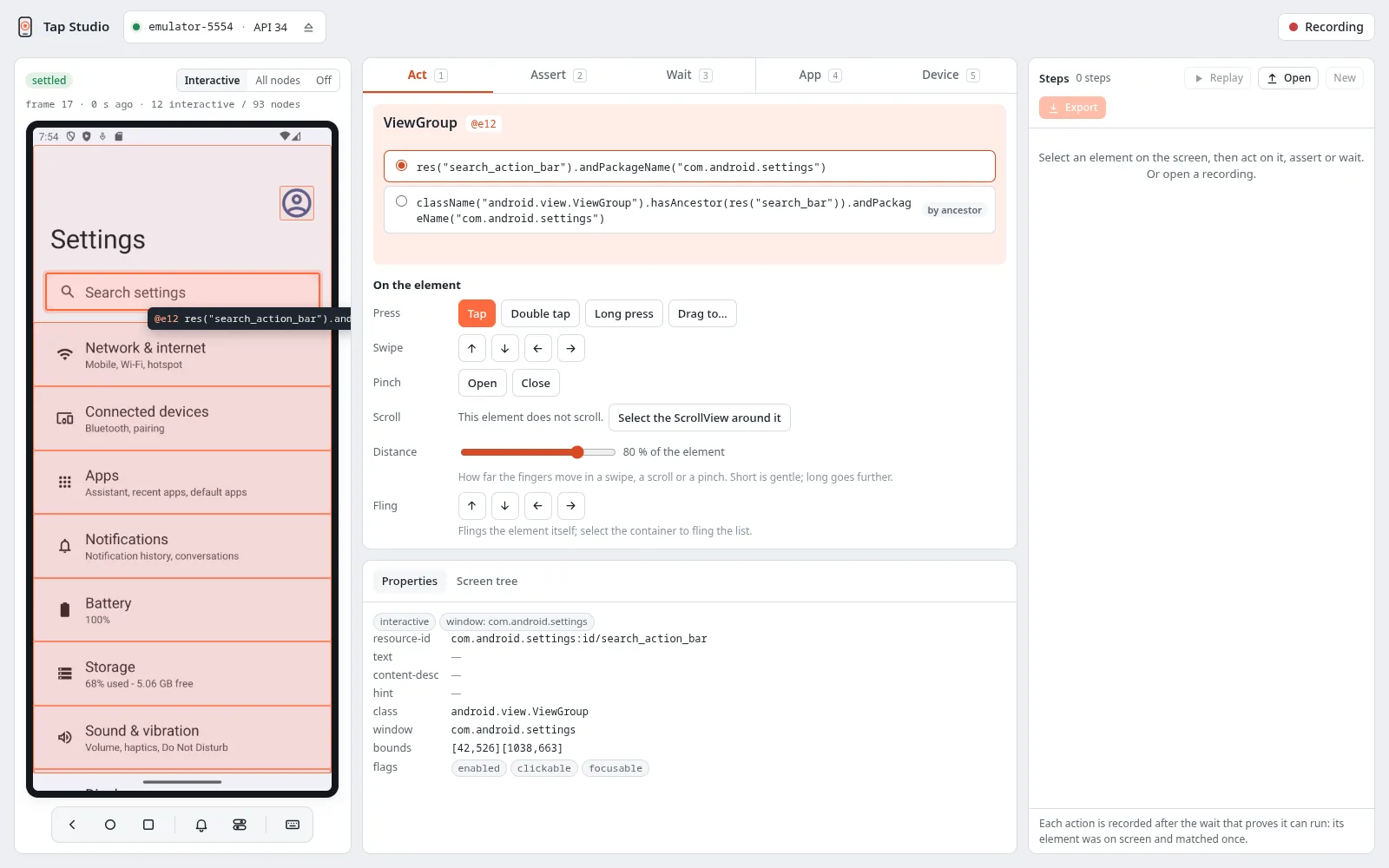Screen dimensions: 1389x868
Task: Open the Act tab
Action: 428,76
